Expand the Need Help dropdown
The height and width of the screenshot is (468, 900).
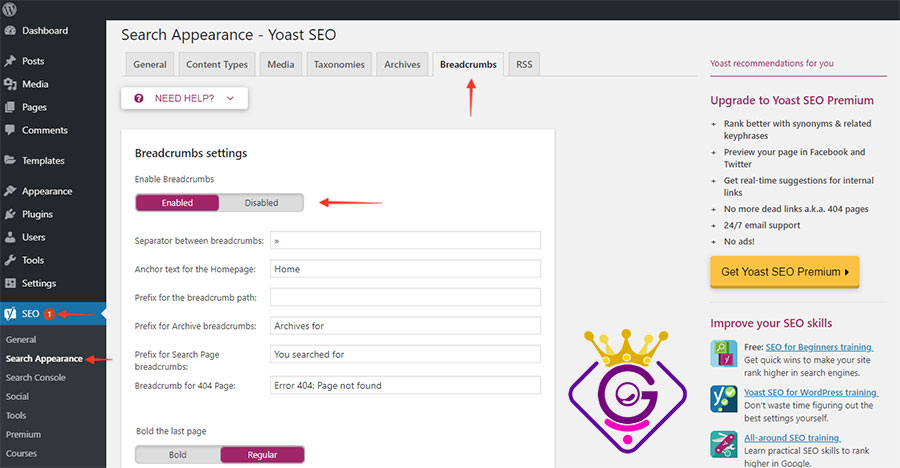pyautogui.click(x=184, y=98)
